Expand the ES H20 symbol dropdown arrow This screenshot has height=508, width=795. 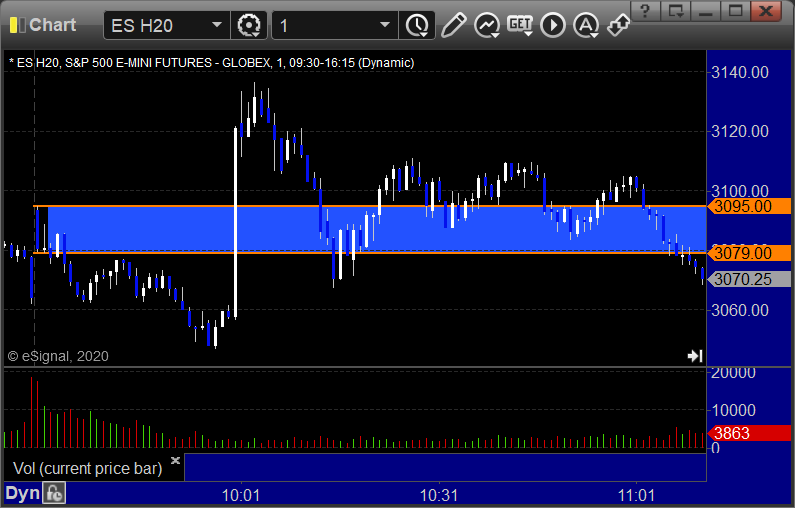point(216,25)
